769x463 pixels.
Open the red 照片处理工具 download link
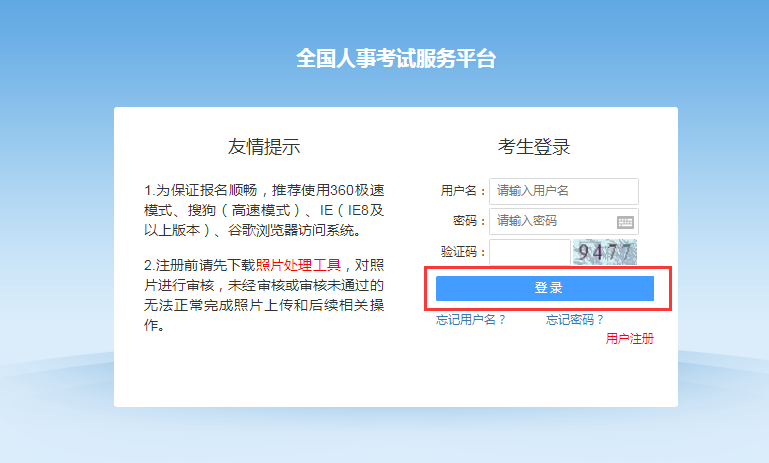(x=298, y=265)
